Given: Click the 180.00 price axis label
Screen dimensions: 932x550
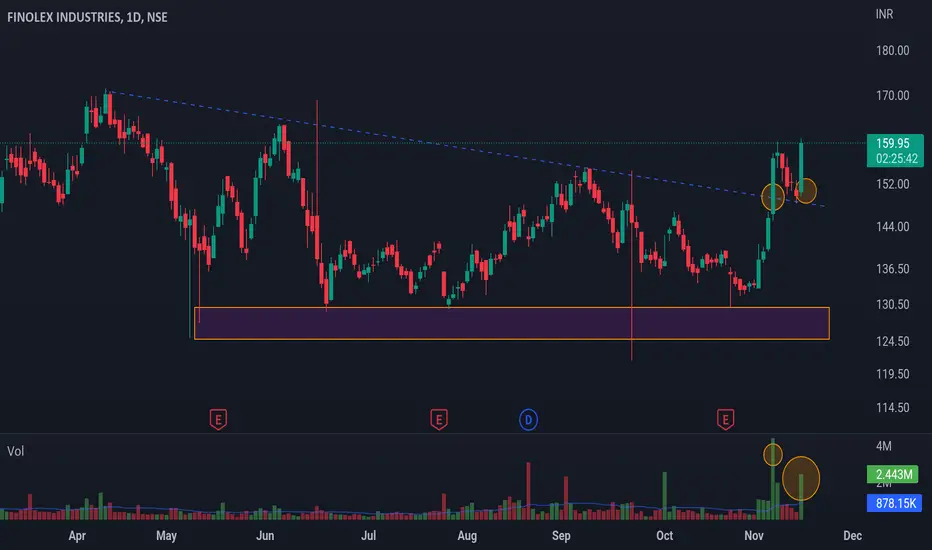Looking at the screenshot, I should click(892, 51).
